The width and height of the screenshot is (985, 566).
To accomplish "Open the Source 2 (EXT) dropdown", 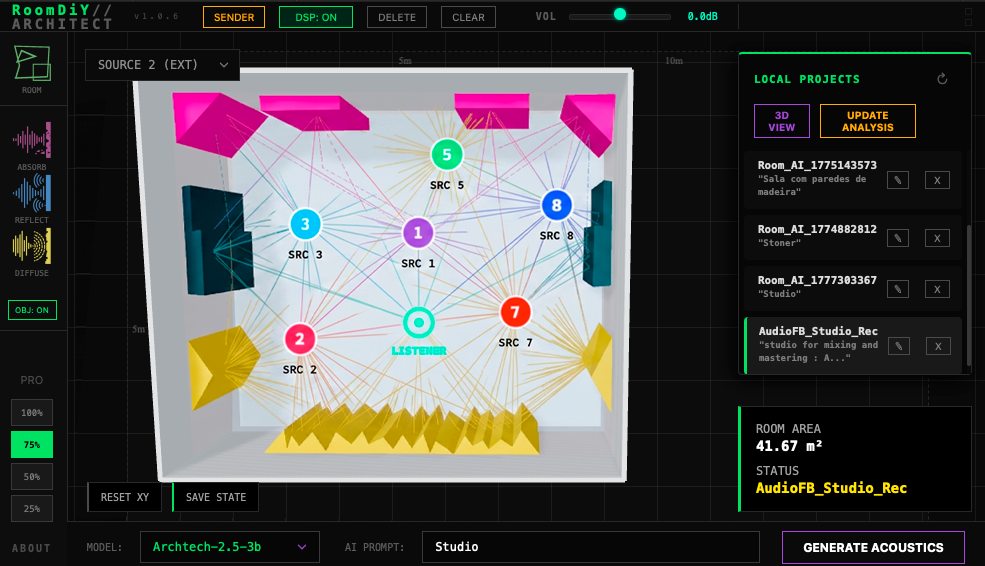I will click(162, 65).
